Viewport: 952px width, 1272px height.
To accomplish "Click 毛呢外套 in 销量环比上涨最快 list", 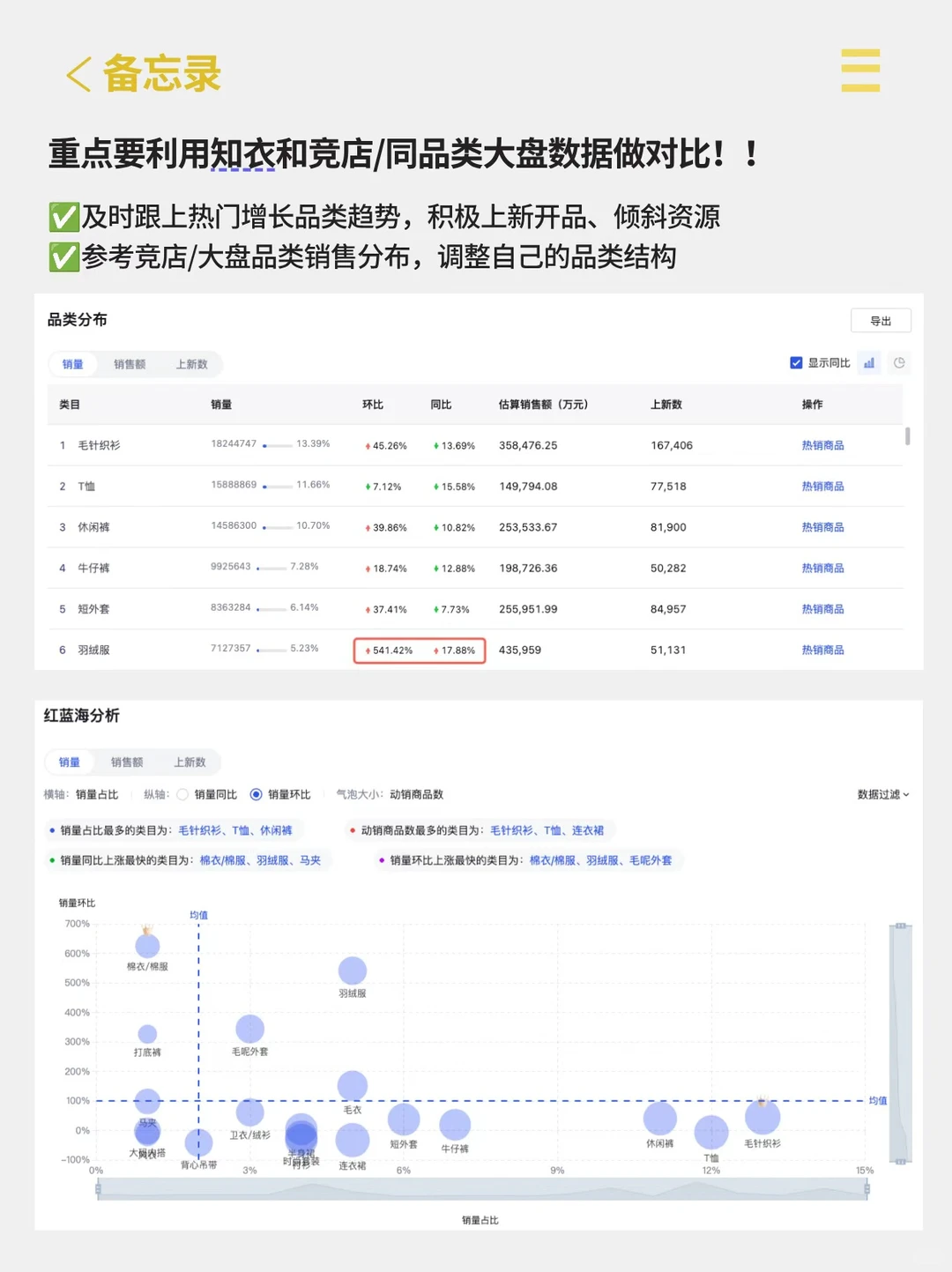I will 651,860.
